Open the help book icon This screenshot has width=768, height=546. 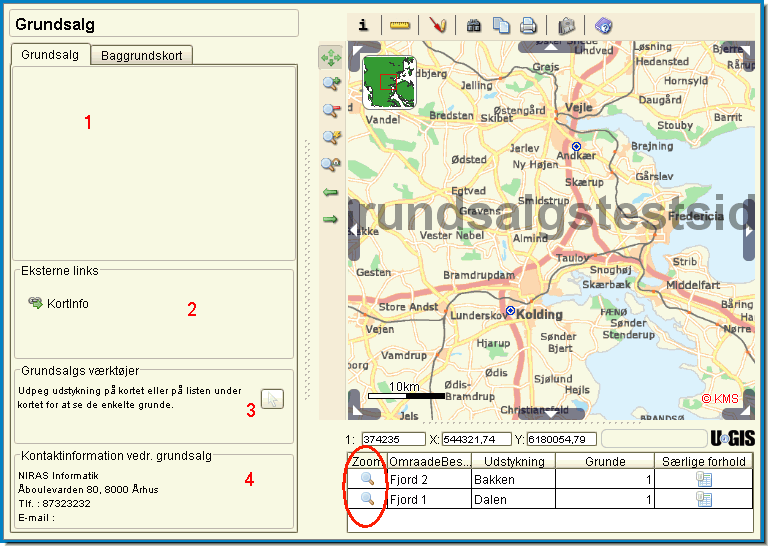tap(603, 25)
